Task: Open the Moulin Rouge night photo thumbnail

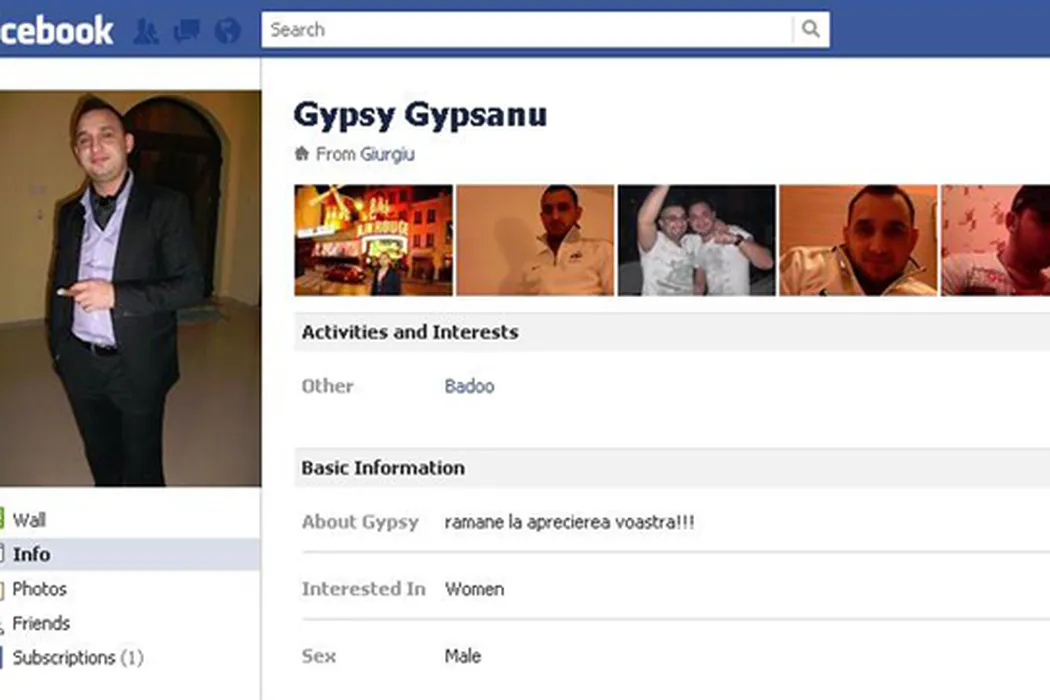Action: pyautogui.click(x=374, y=240)
